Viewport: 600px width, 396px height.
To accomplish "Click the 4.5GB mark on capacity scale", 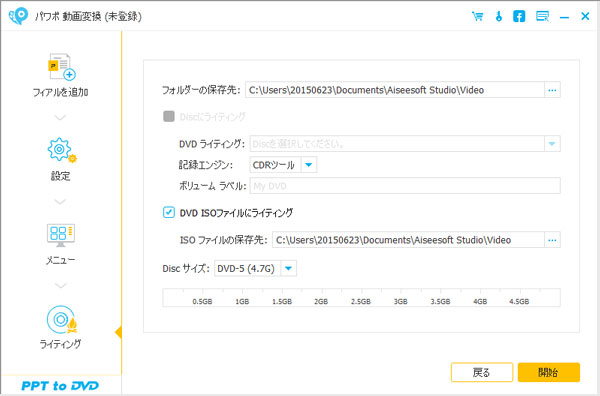I will [x=519, y=301].
